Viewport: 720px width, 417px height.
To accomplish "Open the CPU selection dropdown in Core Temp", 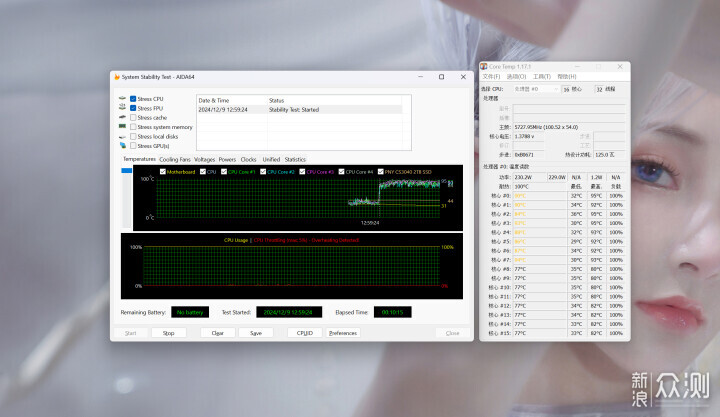I will (535, 89).
